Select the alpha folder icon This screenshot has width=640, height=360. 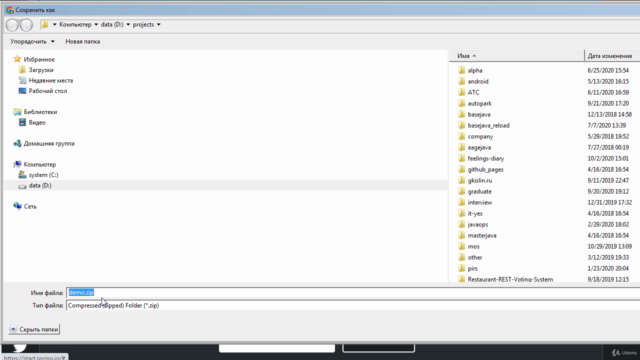point(462,70)
